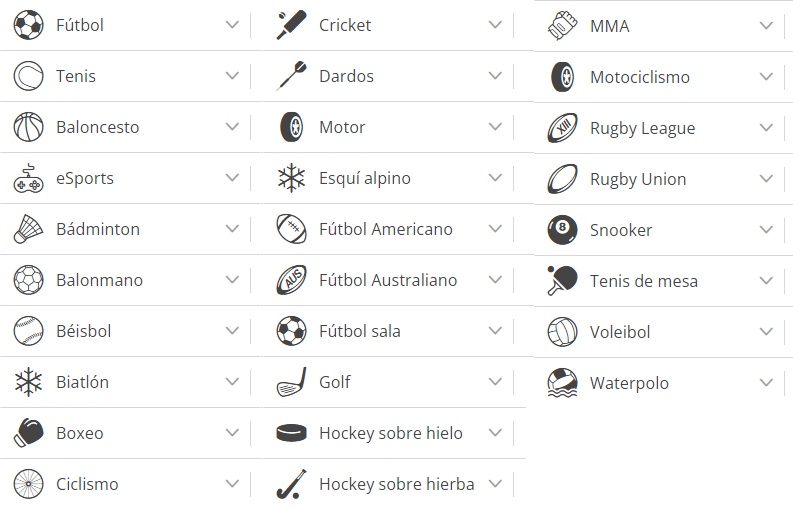Open the Baloncesto sport category
This screenshot has height=508, width=793.
(x=98, y=127)
